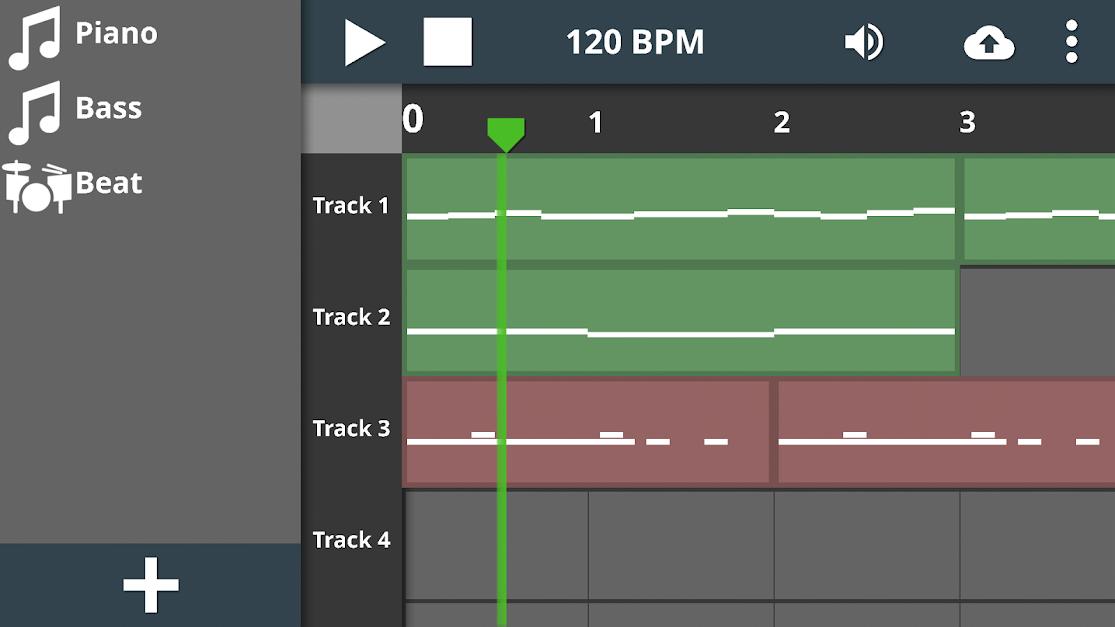This screenshot has height=627, width=1115.
Task: Change the 120 BPM tempo
Action: pos(635,42)
